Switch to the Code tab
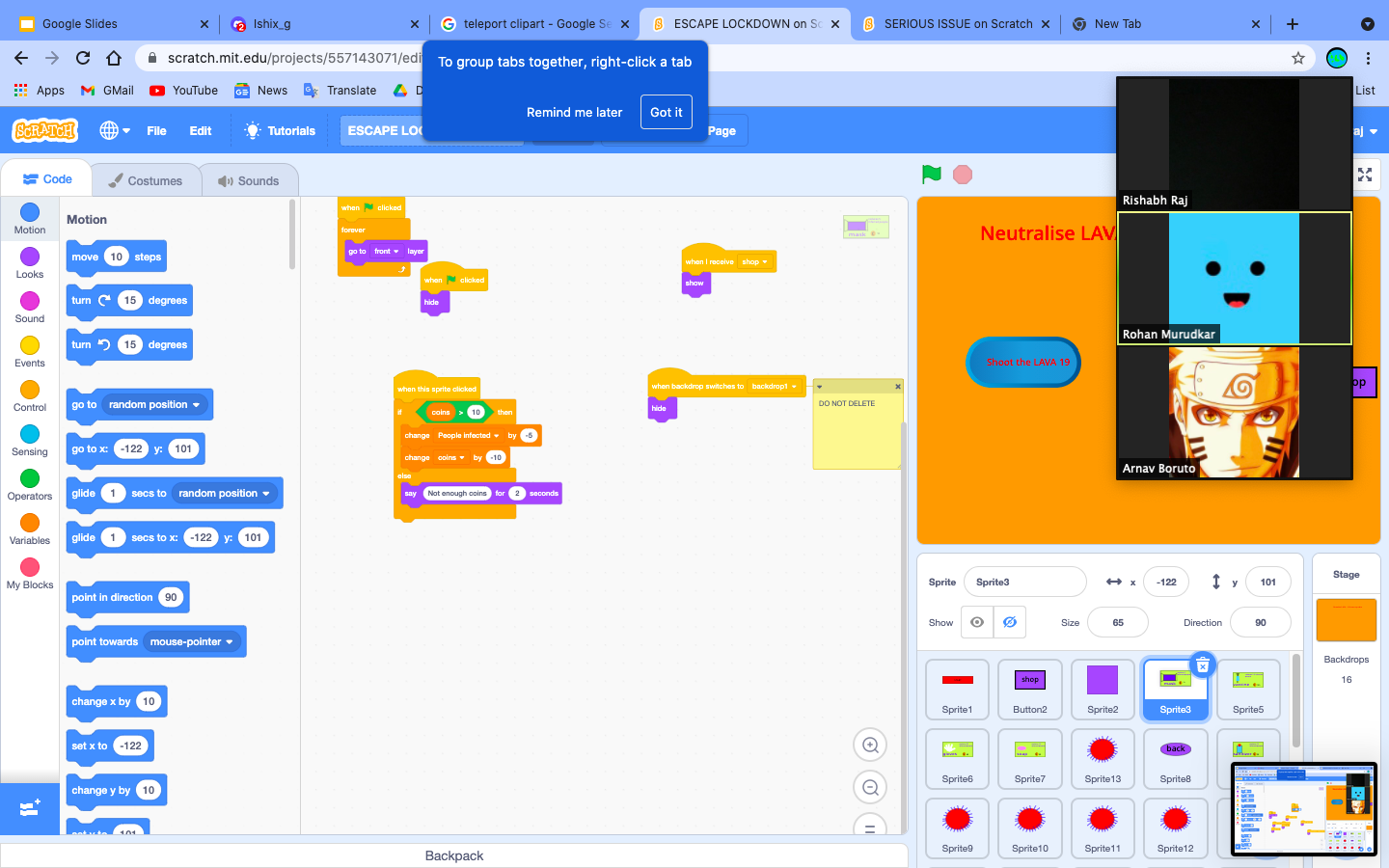 pos(47,179)
